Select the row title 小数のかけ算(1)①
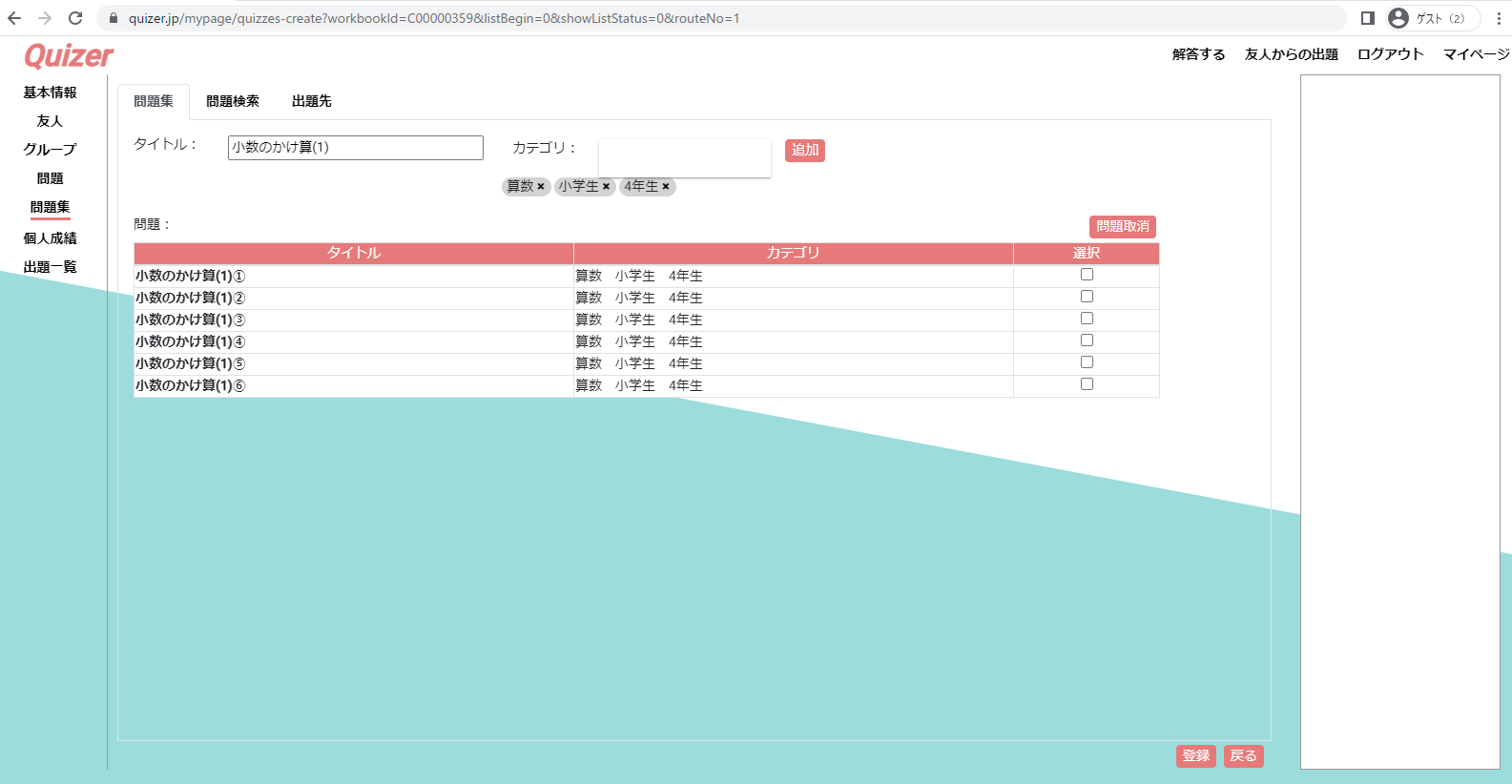 [x=190, y=276]
